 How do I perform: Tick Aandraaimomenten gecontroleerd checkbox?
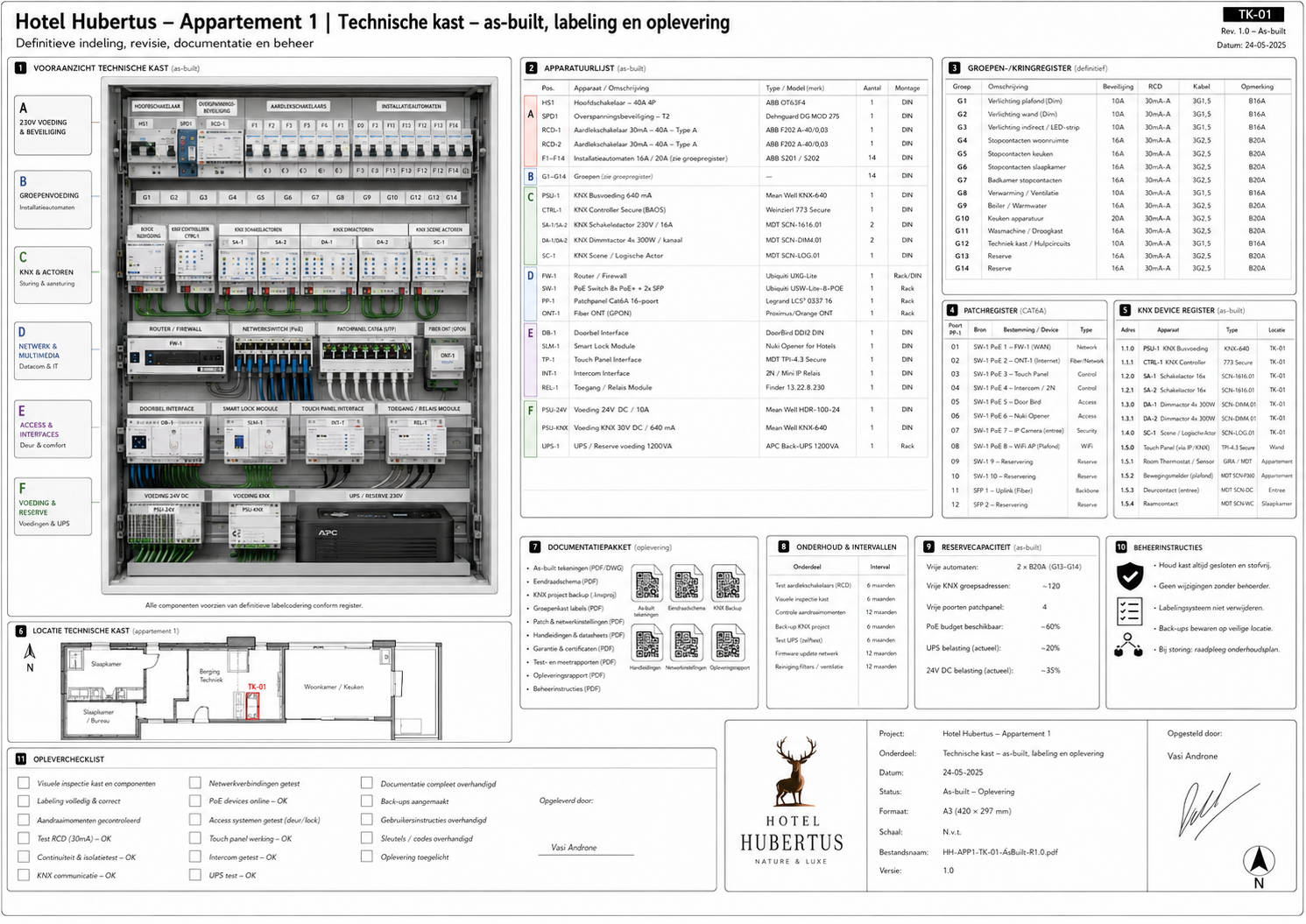pyautogui.click(x=24, y=820)
